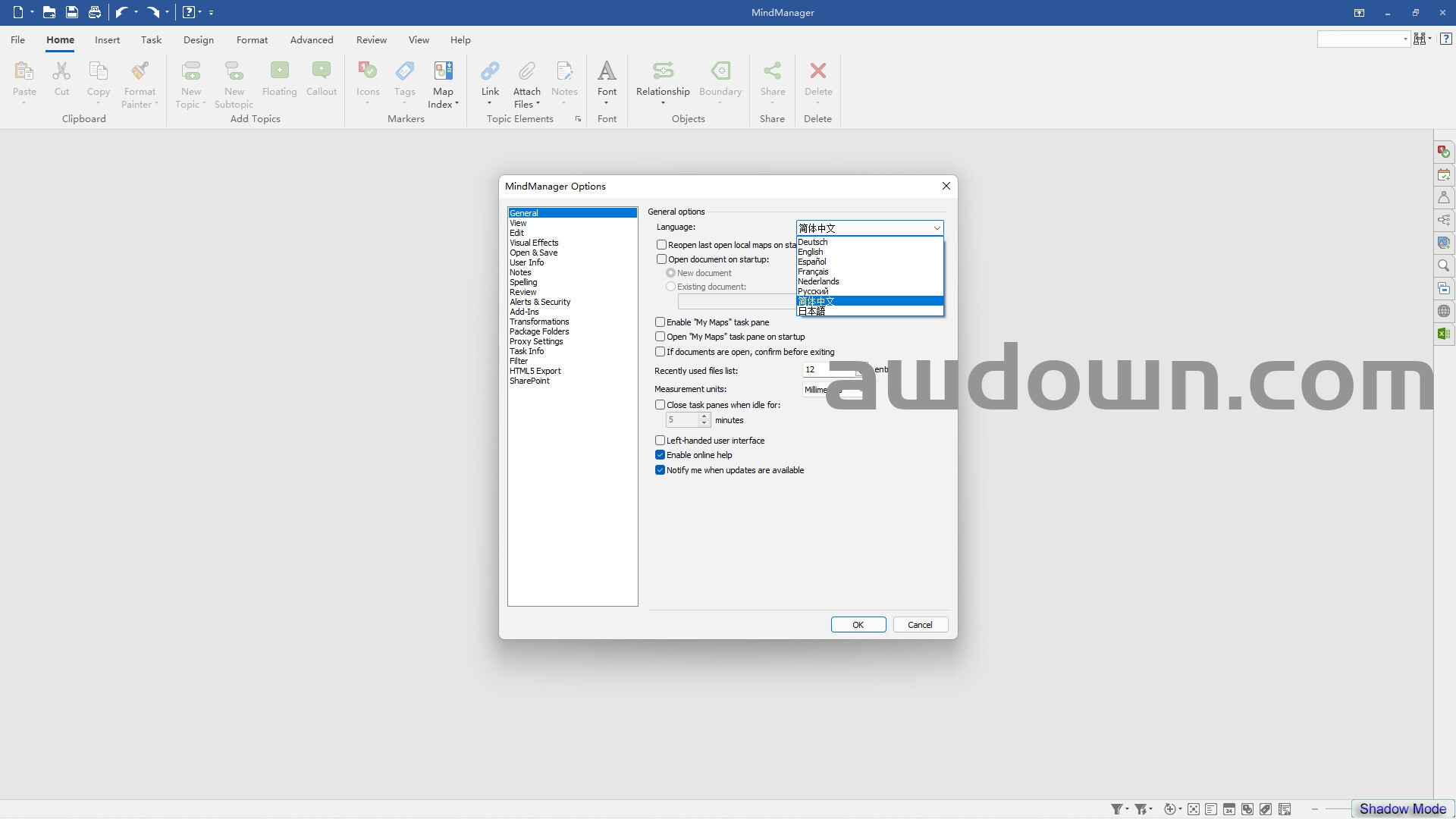The height and width of the screenshot is (819, 1456).
Task: Select Visual Effects in the options category list
Action: coord(534,243)
